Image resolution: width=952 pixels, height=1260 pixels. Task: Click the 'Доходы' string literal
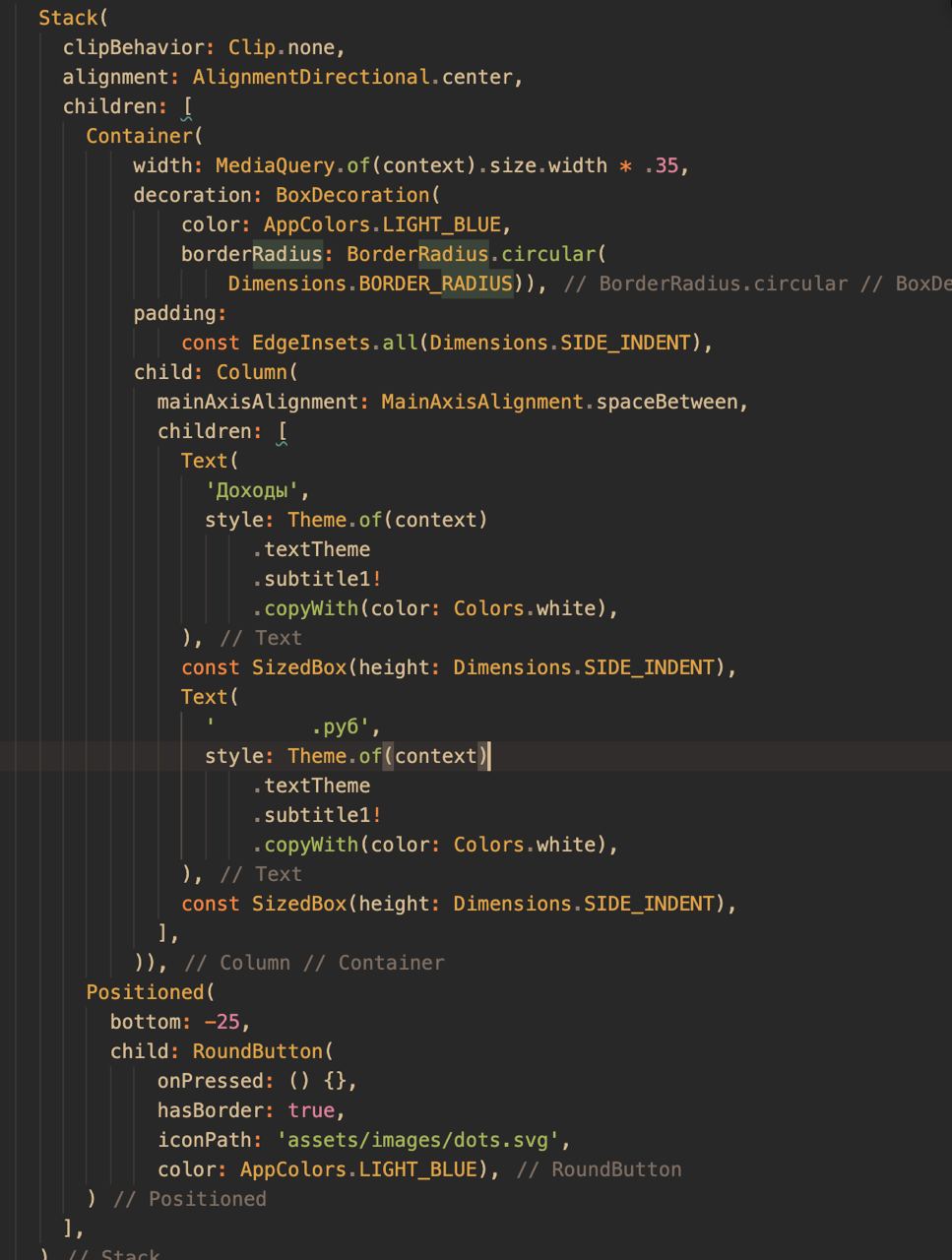point(252,490)
